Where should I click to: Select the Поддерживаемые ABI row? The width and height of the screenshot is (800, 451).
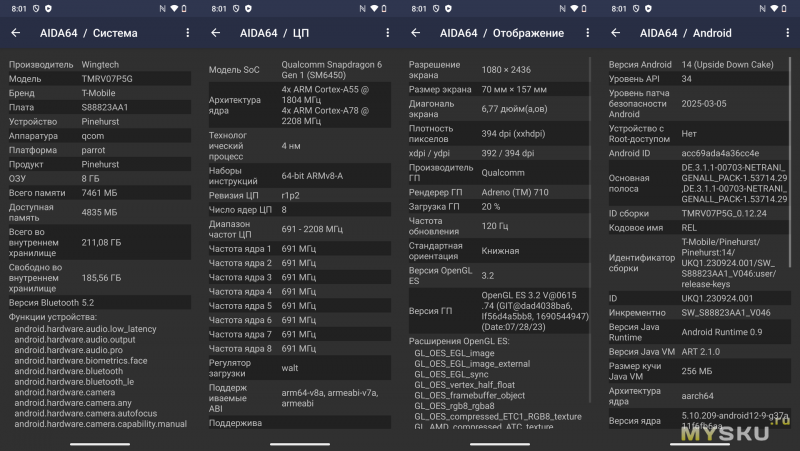[x=299, y=398]
